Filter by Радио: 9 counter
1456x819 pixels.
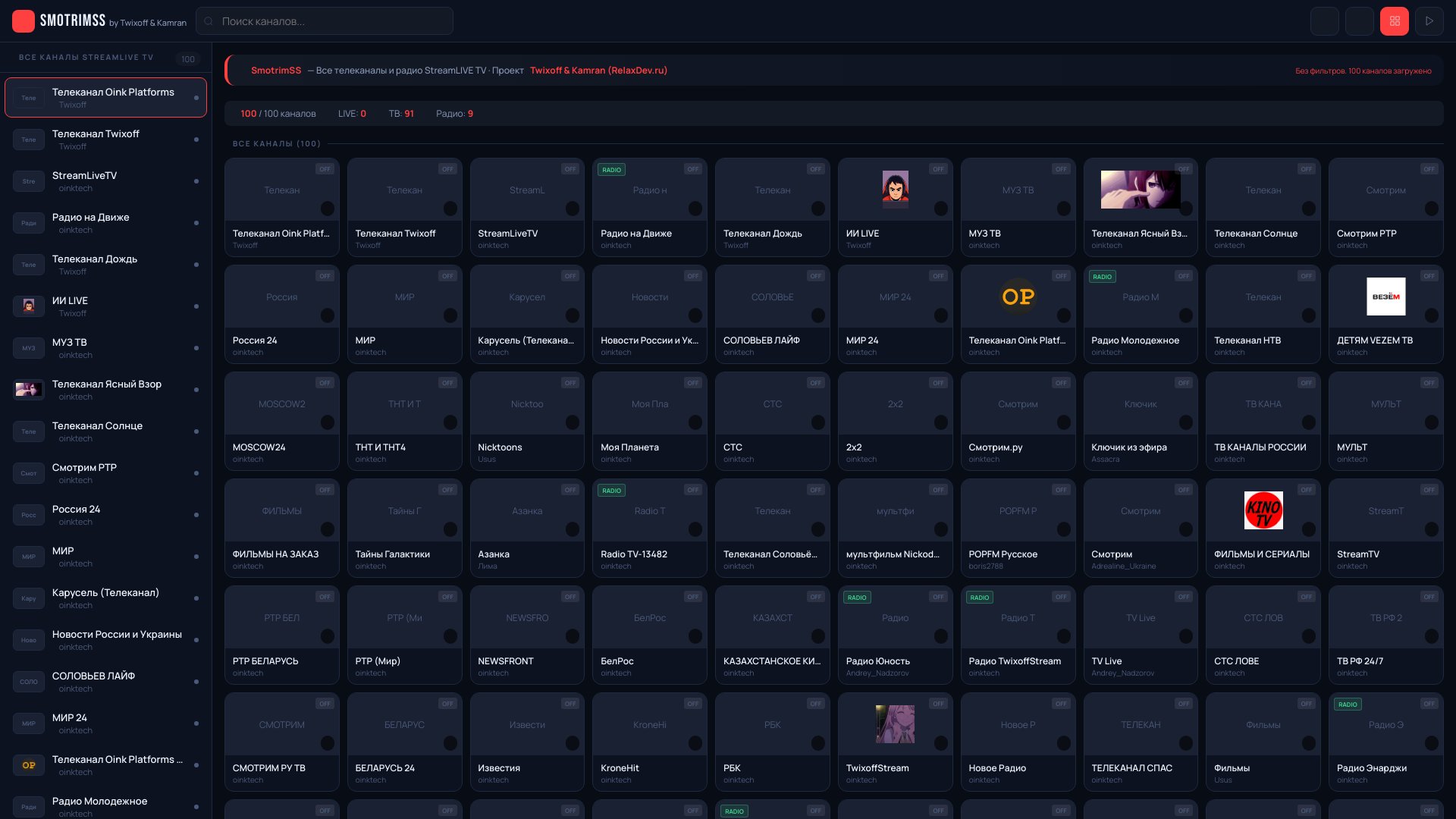(454, 114)
